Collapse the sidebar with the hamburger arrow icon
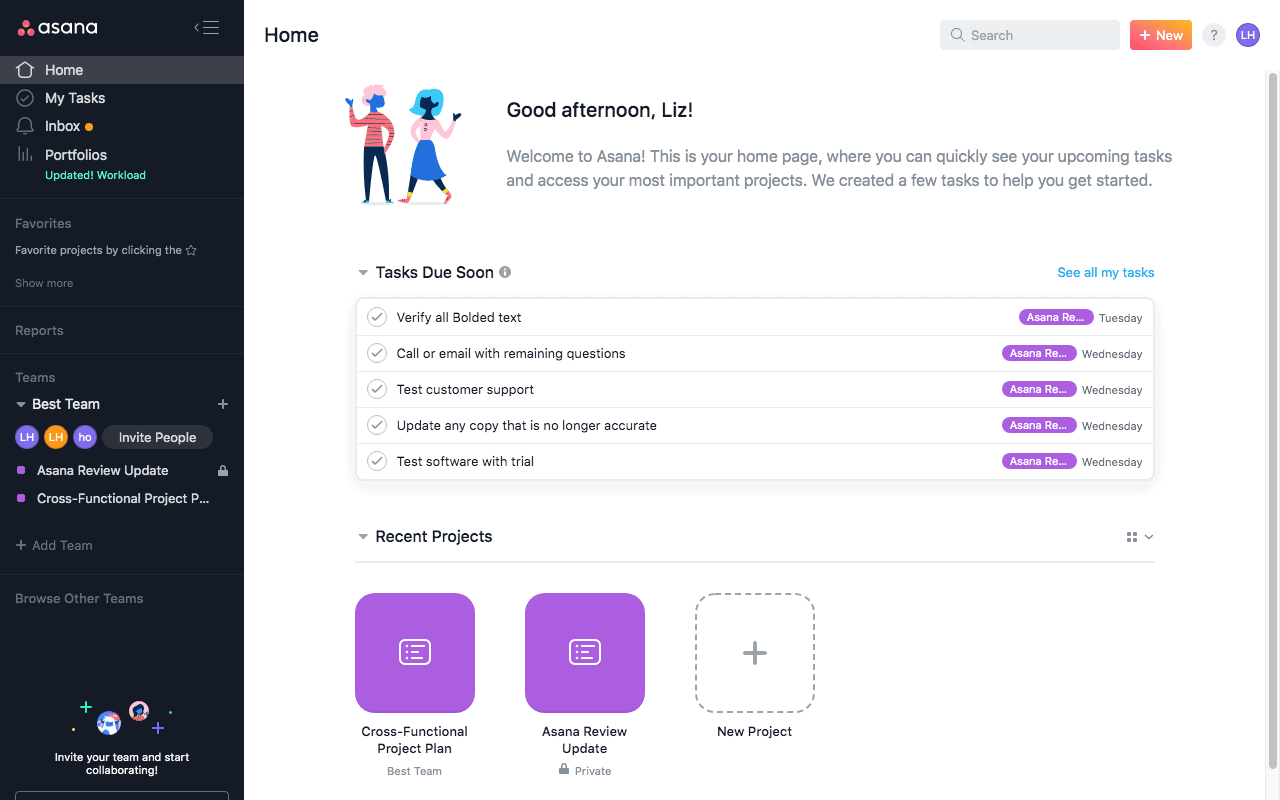 click(207, 28)
